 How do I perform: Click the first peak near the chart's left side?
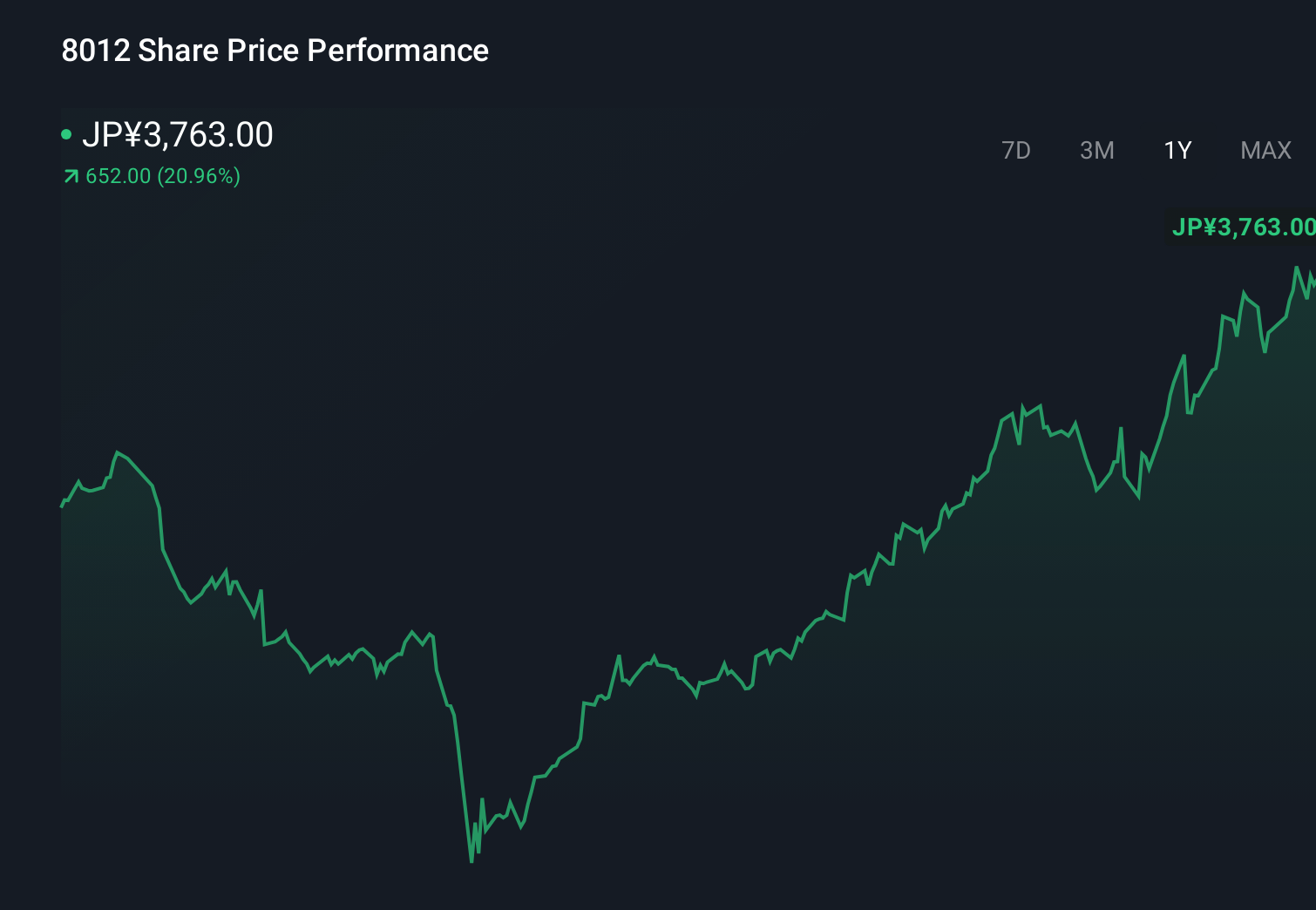pyautogui.click(x=119, y=452)
